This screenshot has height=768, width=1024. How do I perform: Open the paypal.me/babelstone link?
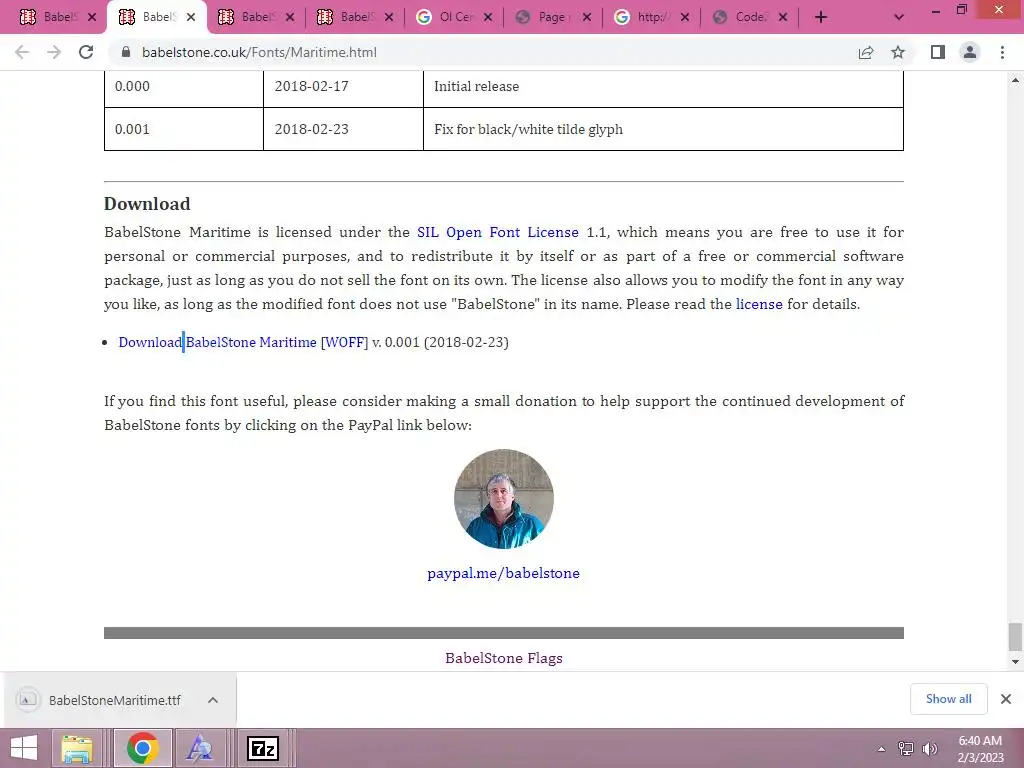click(x=504, y=573)
